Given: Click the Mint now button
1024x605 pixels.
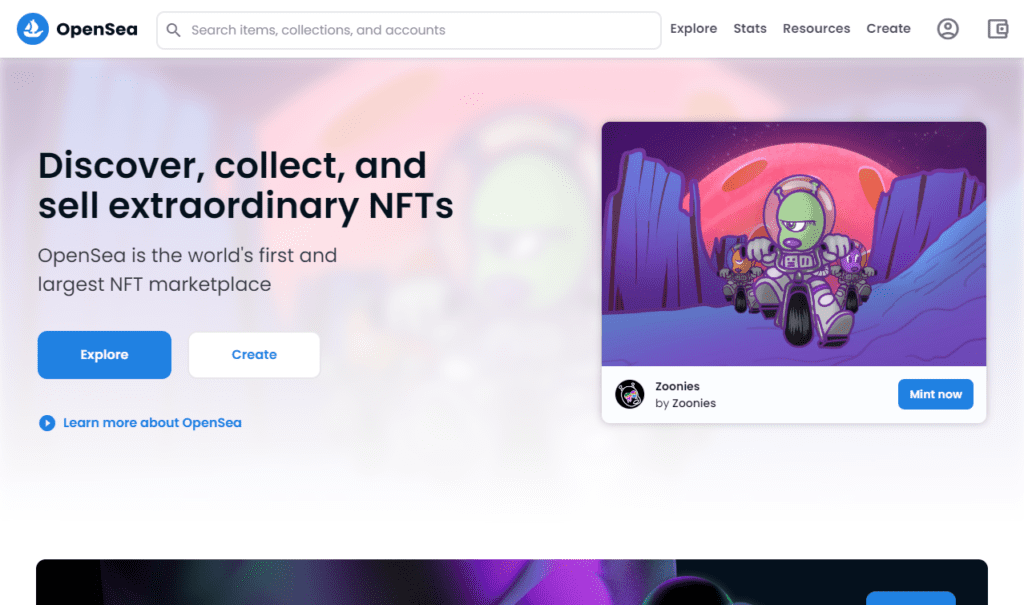Looking at the screenshot, I should click(935, 394).
